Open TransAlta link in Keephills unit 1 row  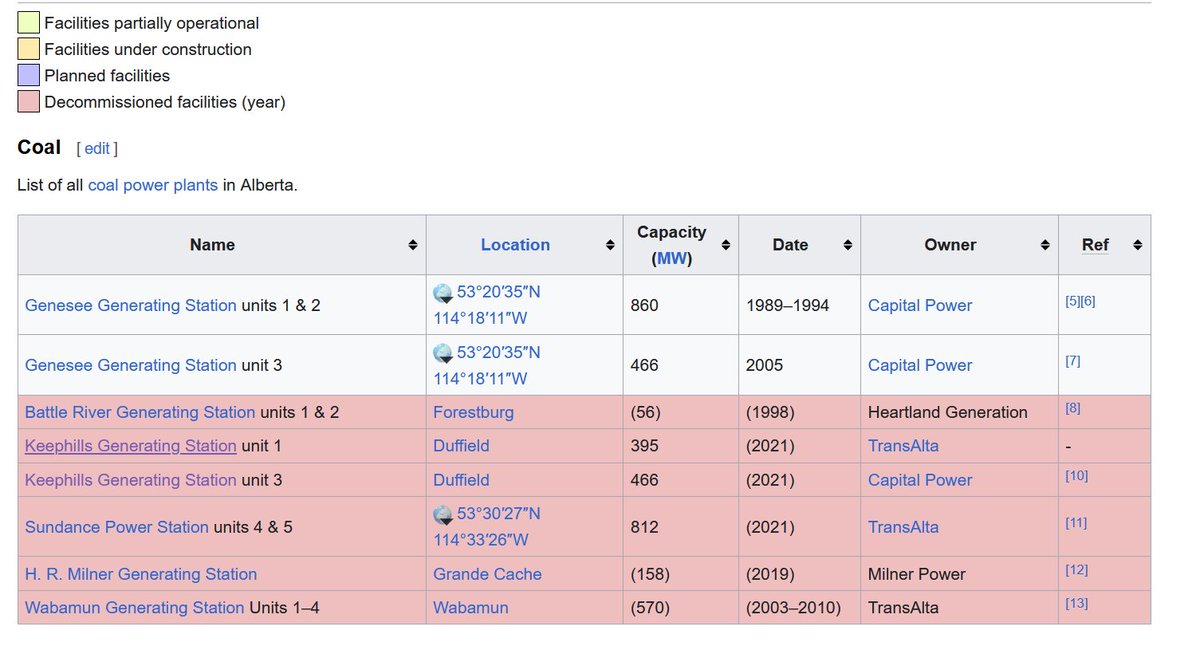pyautogui.click(x=903, y=446)
